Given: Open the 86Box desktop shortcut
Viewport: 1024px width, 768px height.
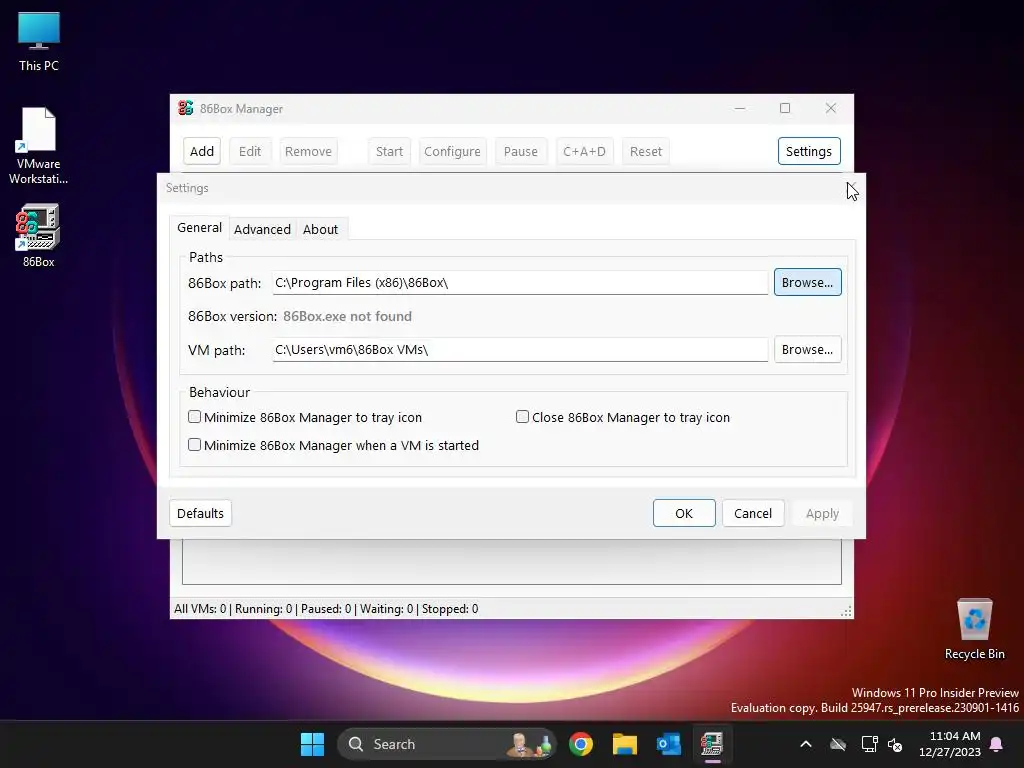Looking at the screenshot, I should 39,235.
